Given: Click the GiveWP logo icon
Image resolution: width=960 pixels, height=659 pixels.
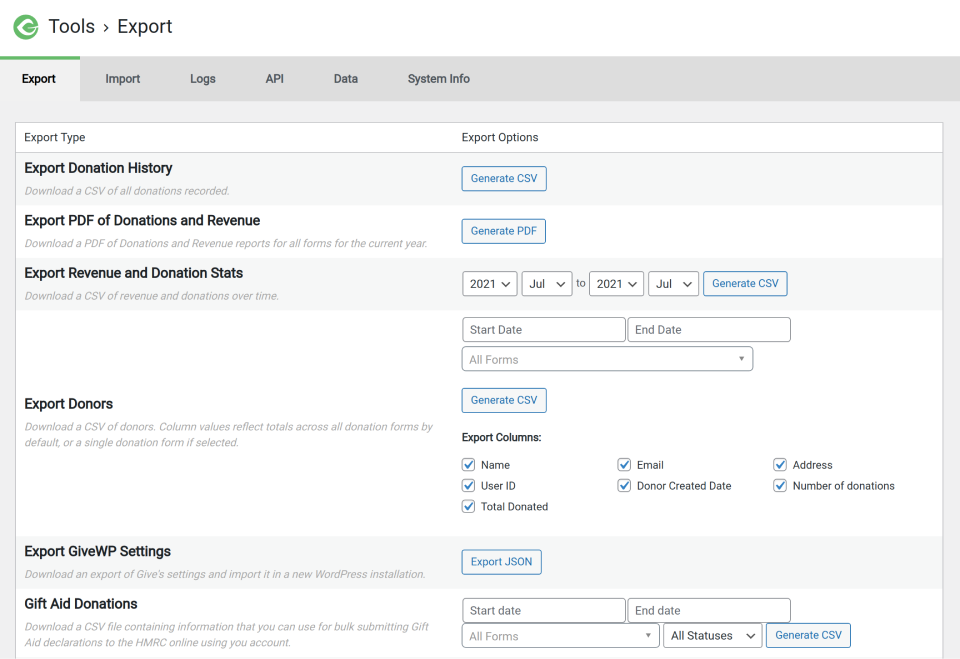Looking at the screenshot, I should pos(26,27).
